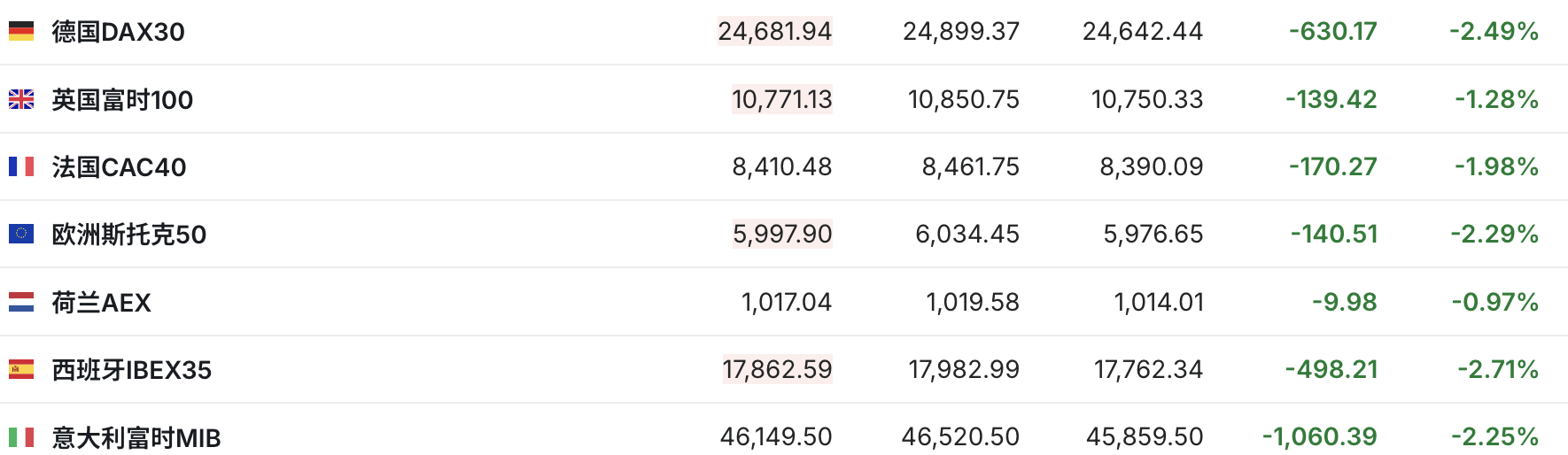Click the Italian flag icon

pos(21,436)
